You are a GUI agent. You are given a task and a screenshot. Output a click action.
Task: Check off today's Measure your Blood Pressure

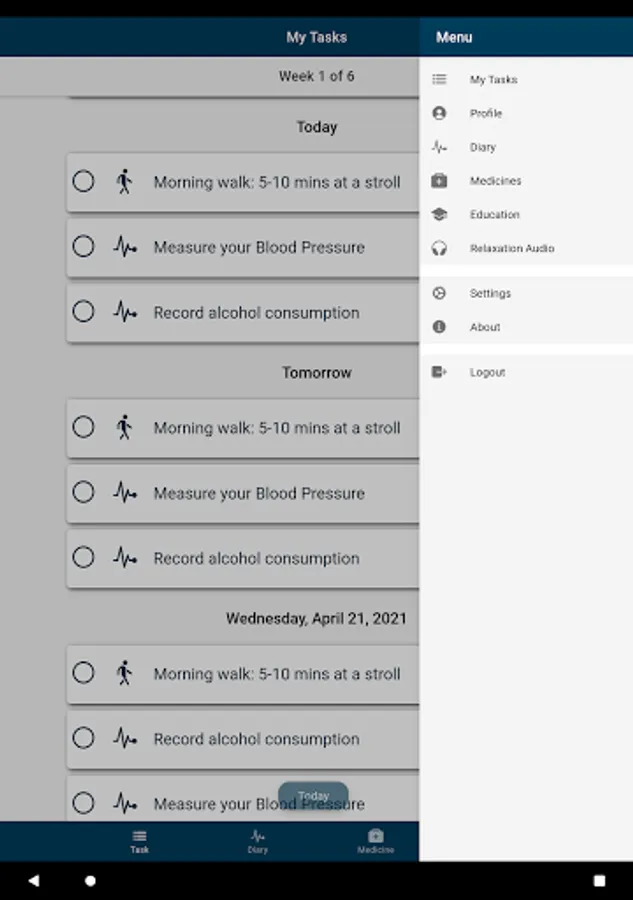click(x=84, y=247)
